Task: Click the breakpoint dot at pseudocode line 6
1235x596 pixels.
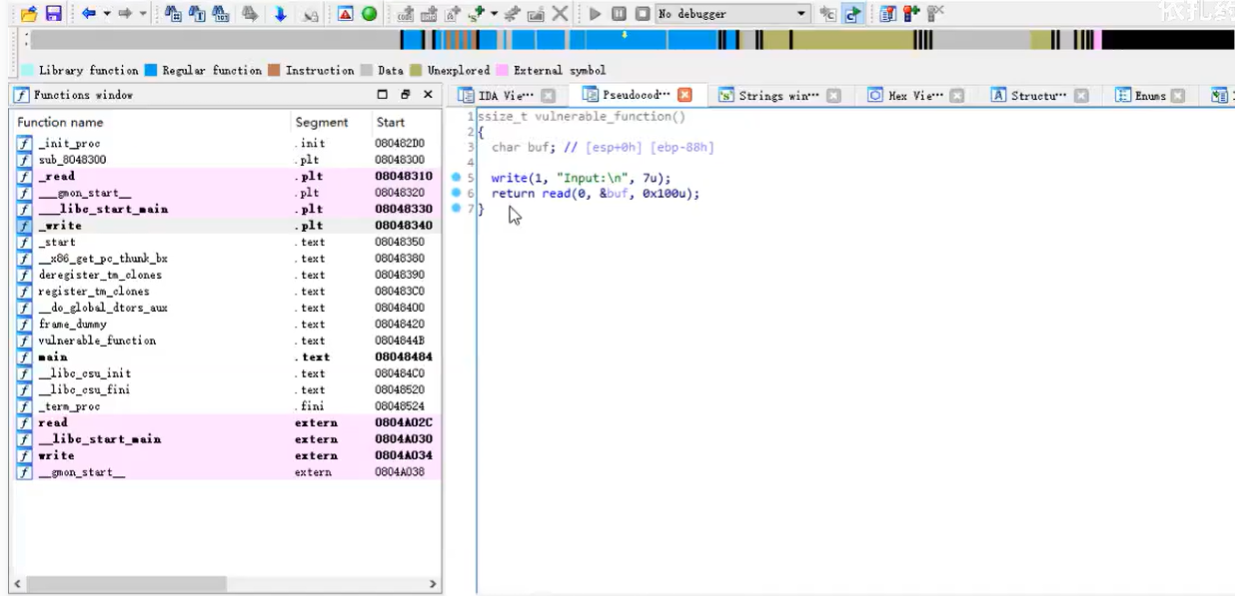Action: click(456, 193)
